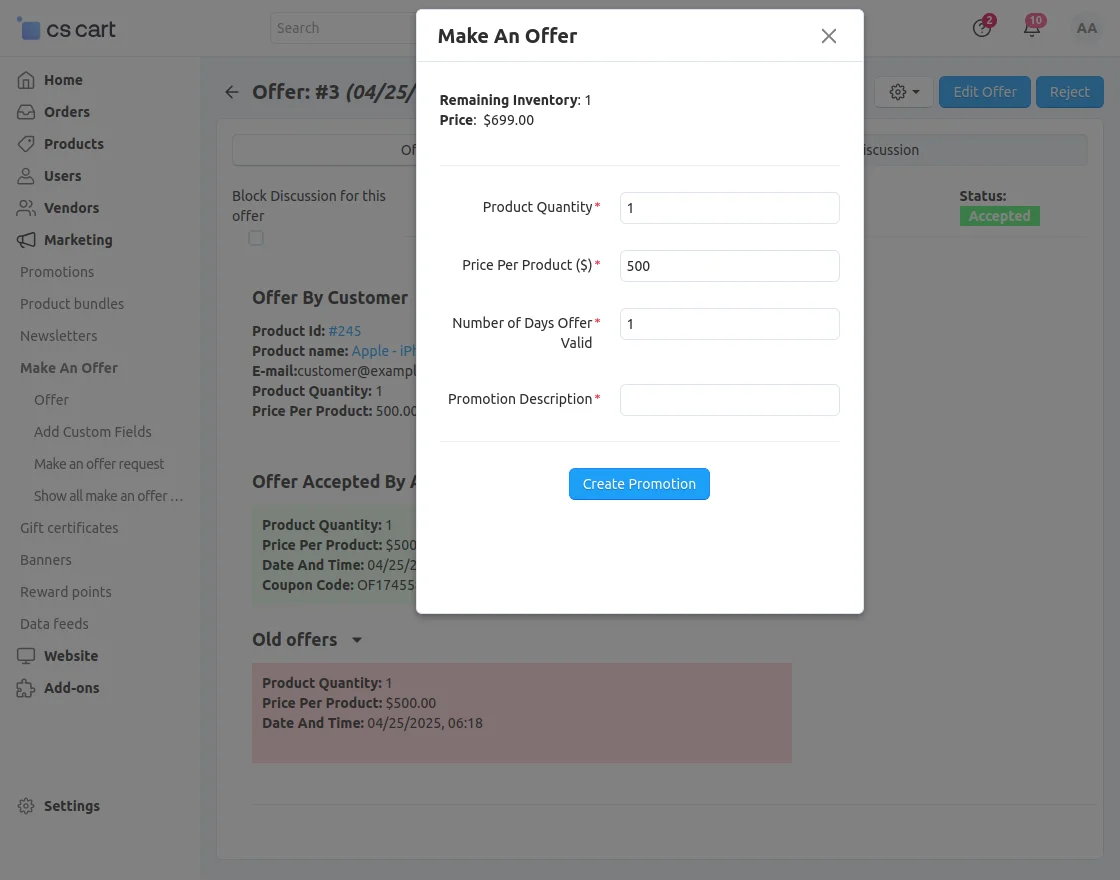Click the Home house icon in sidebar

point(27,80)
